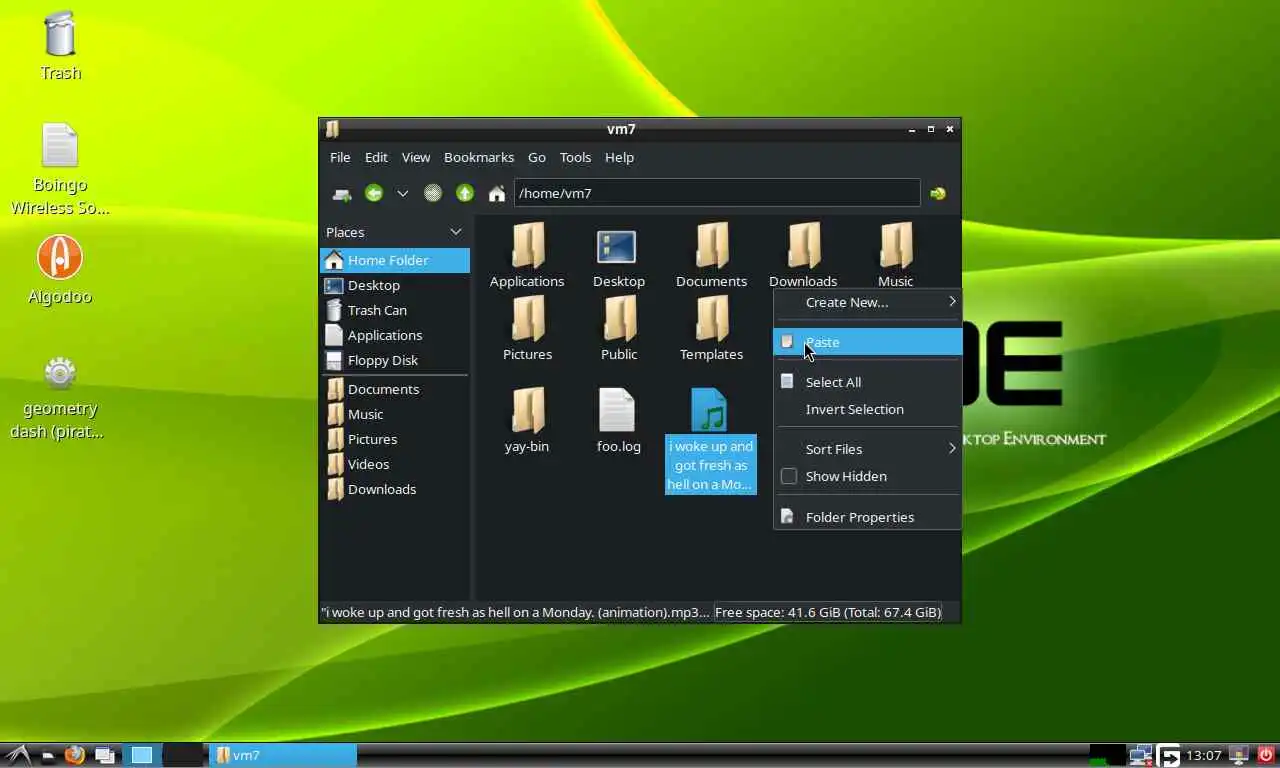This screenshot has width=1280, height=768.
Task: Launch Firefox from the taskbar
Action: [x=74, y=755]
